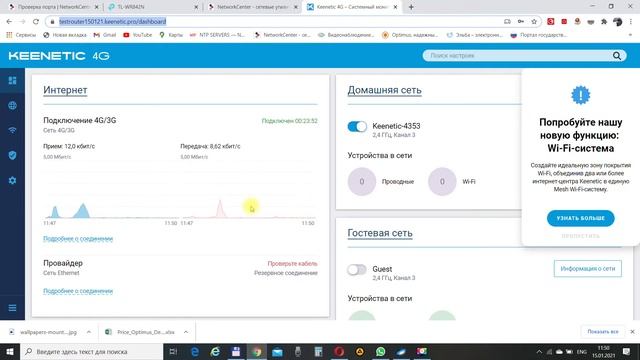640x360 pixels.
Task: Open WhatsApp from taskbar
Action: click(380, 351)
